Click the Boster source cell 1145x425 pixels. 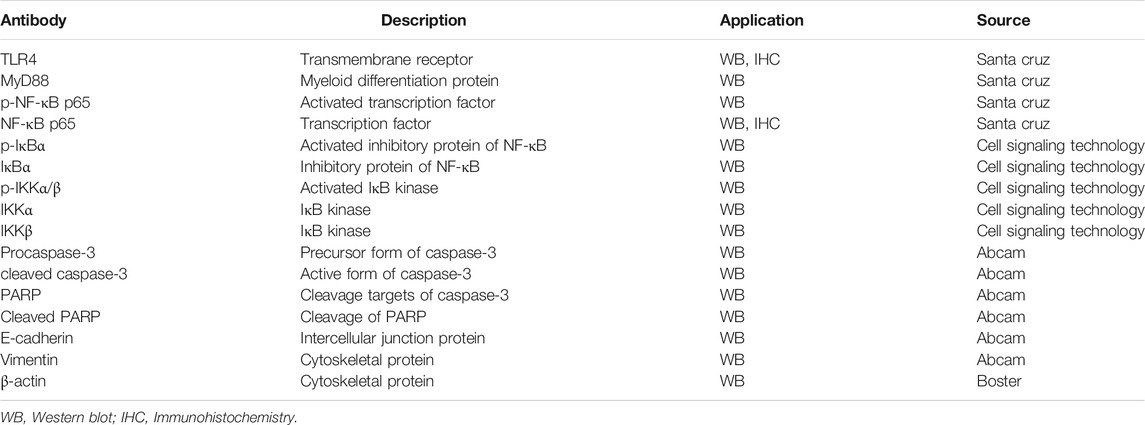coord(998,381)
